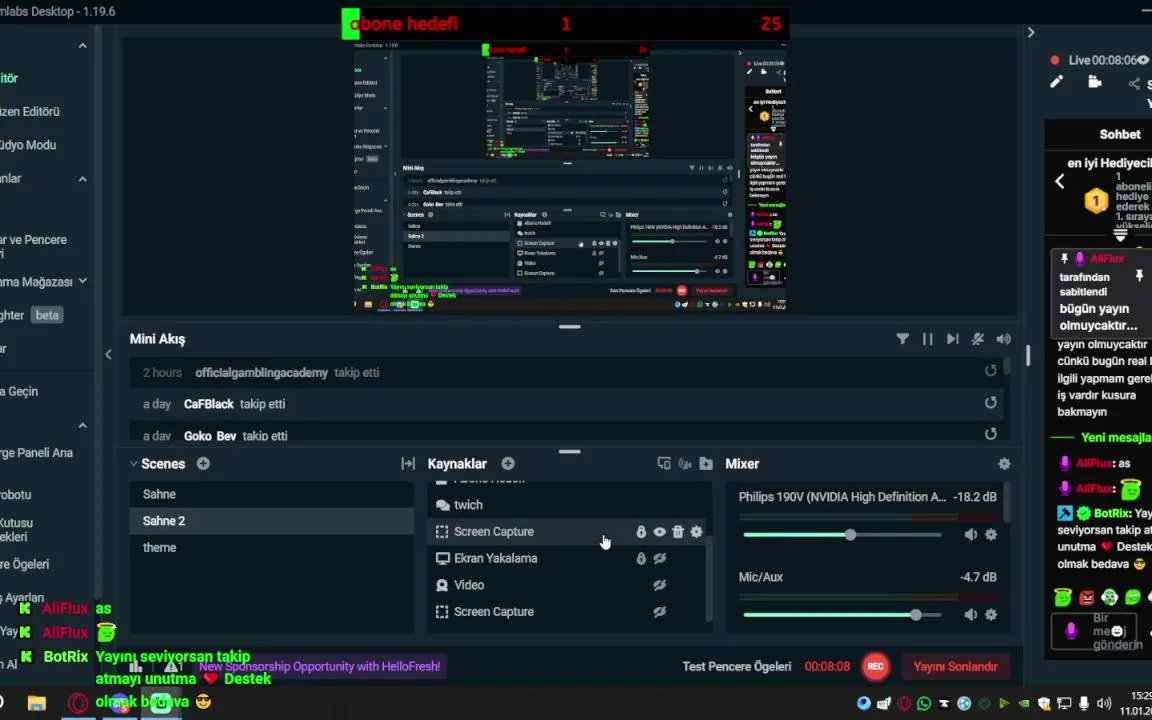This screenshot has width=1152, height=720.
Task: Click the officialgamblingacademy event row
Action: pyautogui.click(x=566, y=372)
